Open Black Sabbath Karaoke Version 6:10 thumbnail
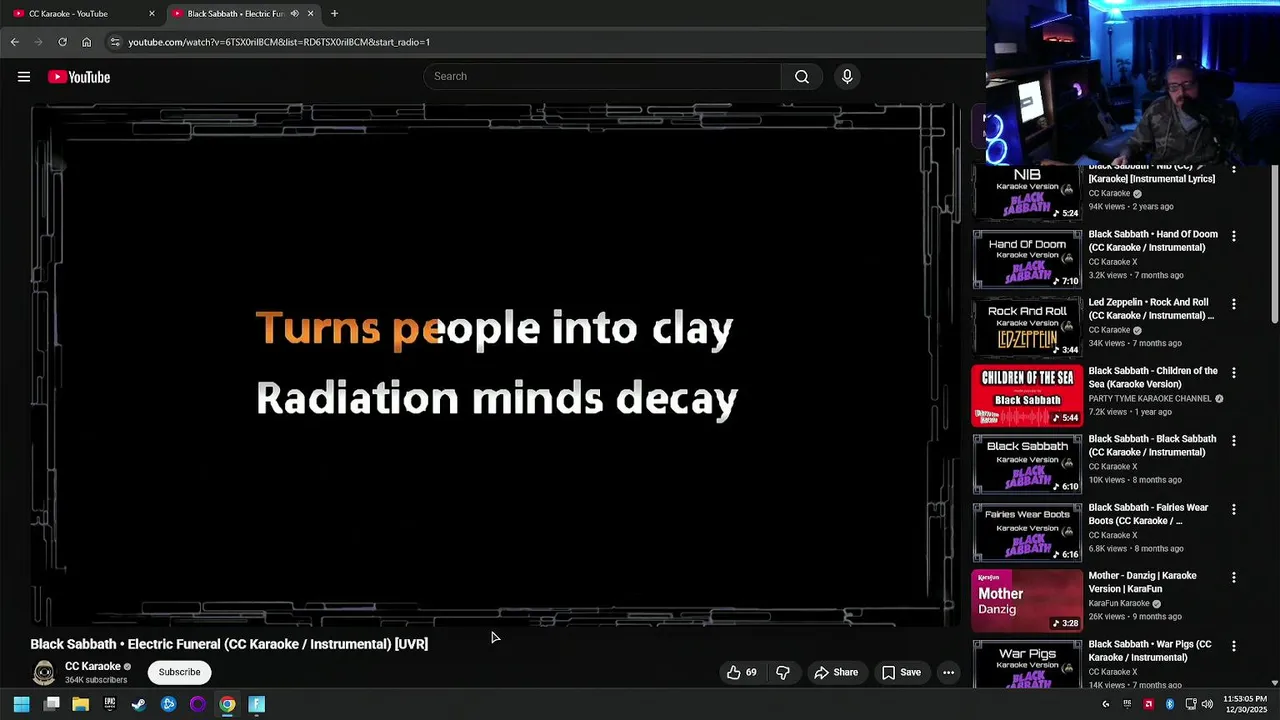This screenshot has width=1280, height=720. pos(1027,464)
